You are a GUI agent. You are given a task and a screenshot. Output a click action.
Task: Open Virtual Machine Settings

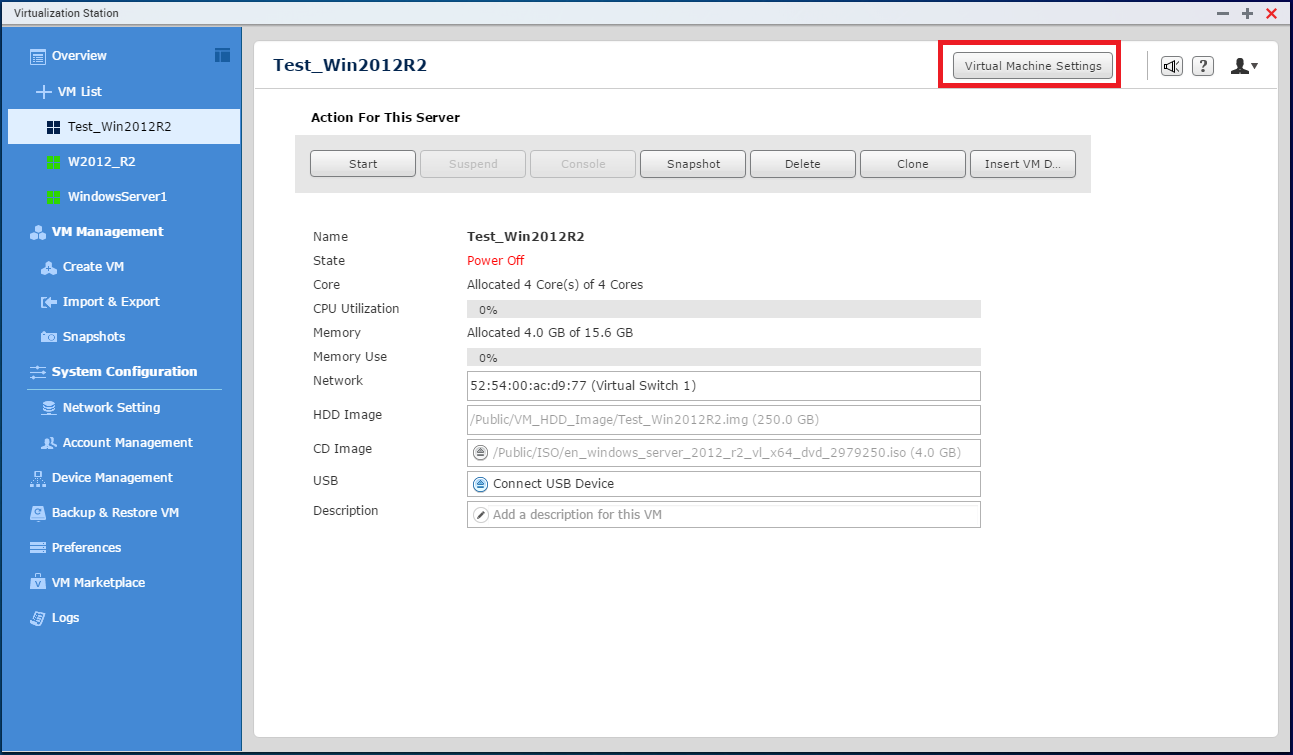(1032, 66)
